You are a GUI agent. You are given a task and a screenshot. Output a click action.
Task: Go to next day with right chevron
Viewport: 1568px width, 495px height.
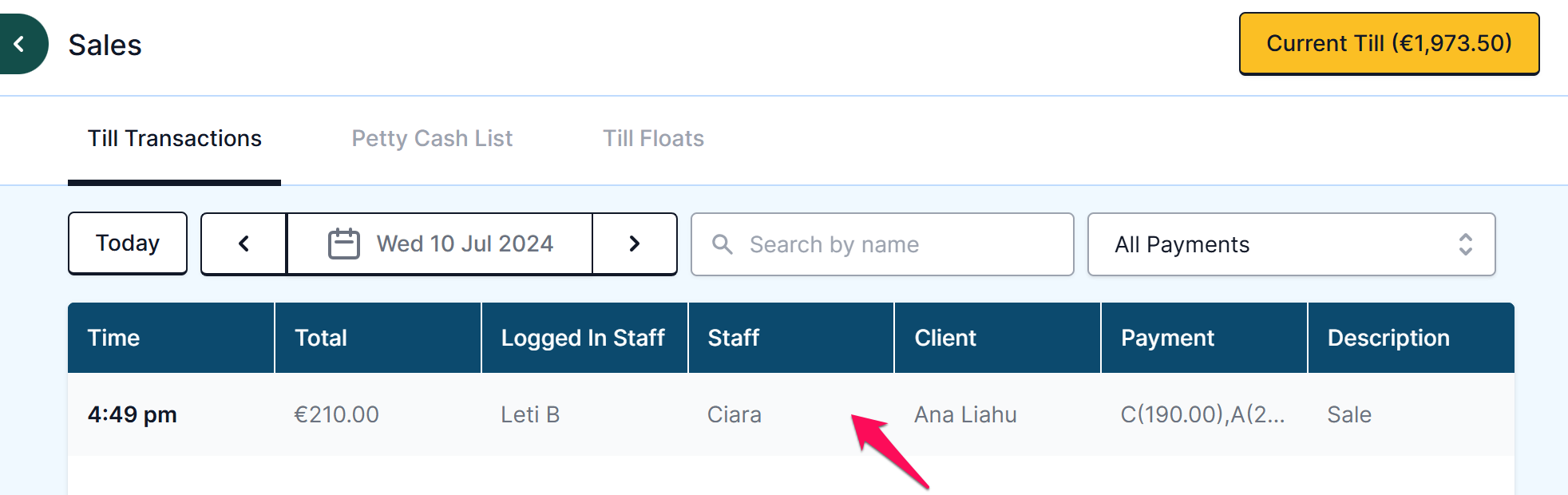[635, 244]
